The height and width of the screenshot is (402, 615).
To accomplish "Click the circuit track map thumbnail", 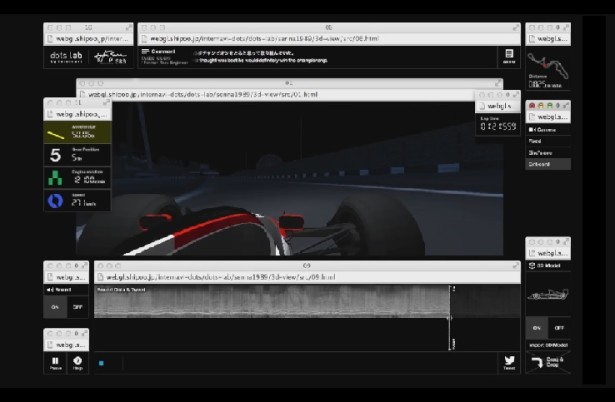I will click(548, 65).
